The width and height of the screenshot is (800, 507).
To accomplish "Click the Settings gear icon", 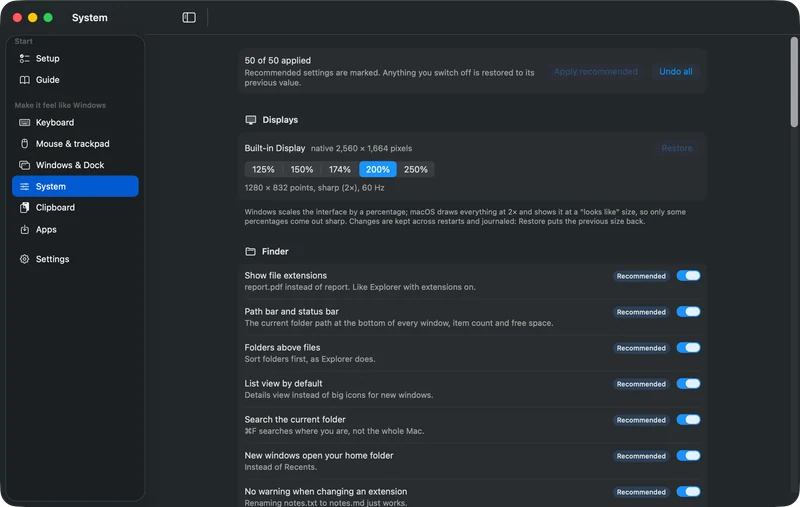I will (x=24, y=259).
